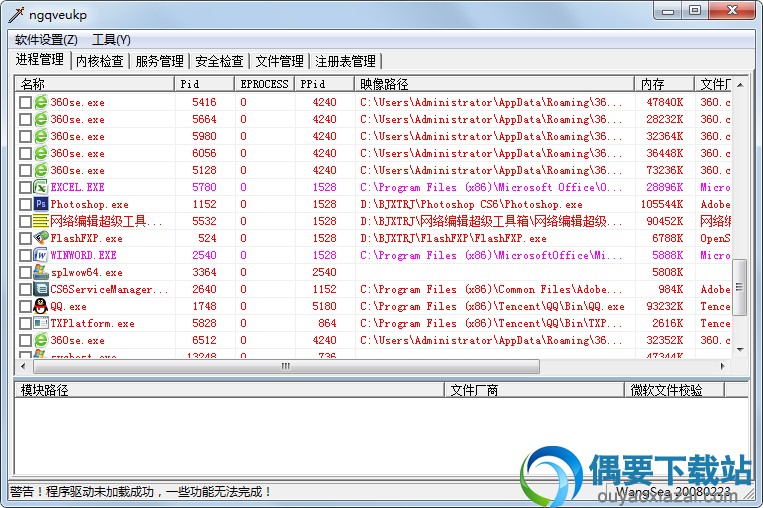The height and width of the screenshot is (508, 763).
Task: Click the vertical scrollbar thumb
Action: click(740, 287)
